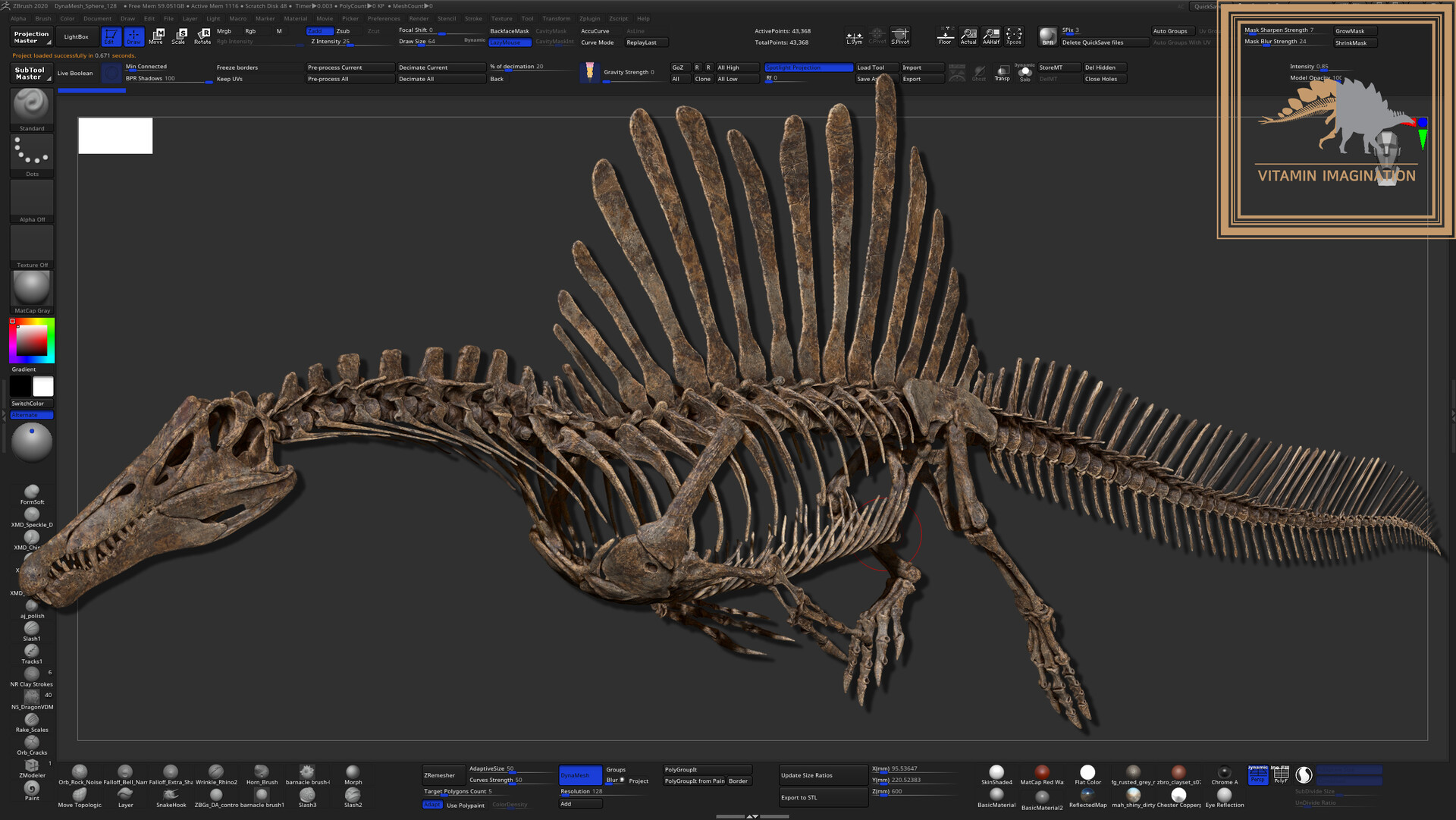Enable the Rgb channel
The width and height of the screenshot is (1456, 820).
(250, 31)
